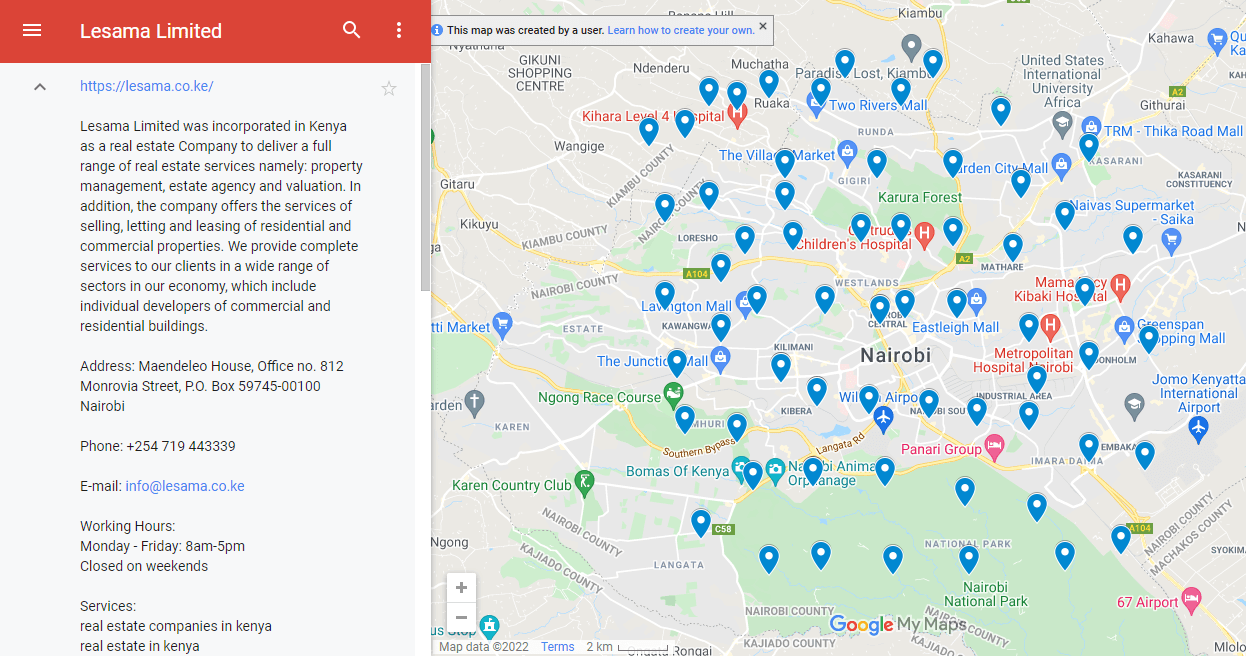Click the A104 road shield near Loresho
This screenshot has height=656, width=1246.
pyautogui.click(x=697, y=273)
